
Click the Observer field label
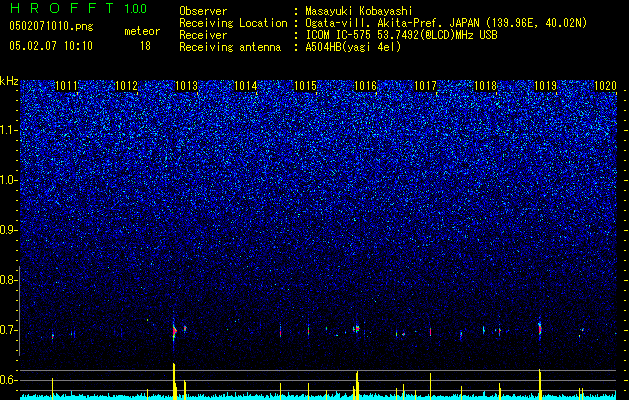(x=203, y=11)
